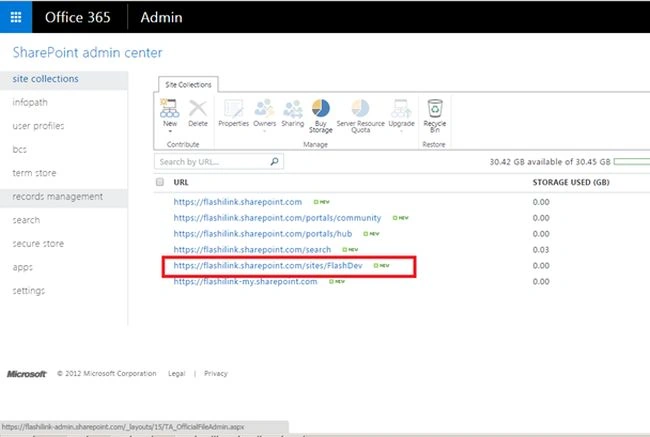Open the sites/FlashDev site collection link

click(x=268, y=265)
